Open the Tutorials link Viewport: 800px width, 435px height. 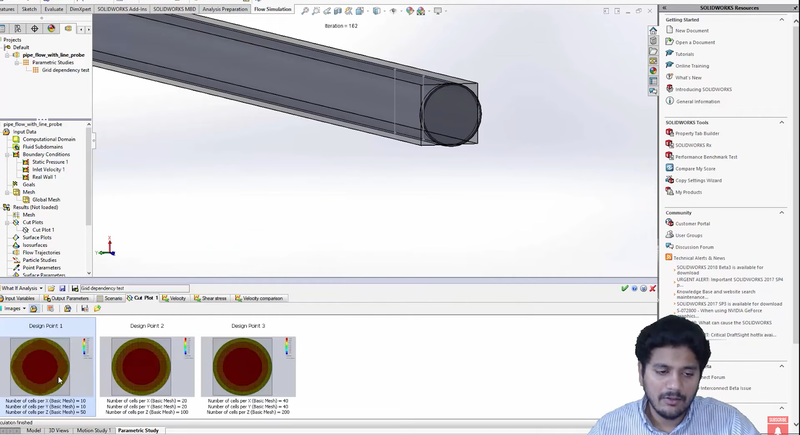[684, 54]
